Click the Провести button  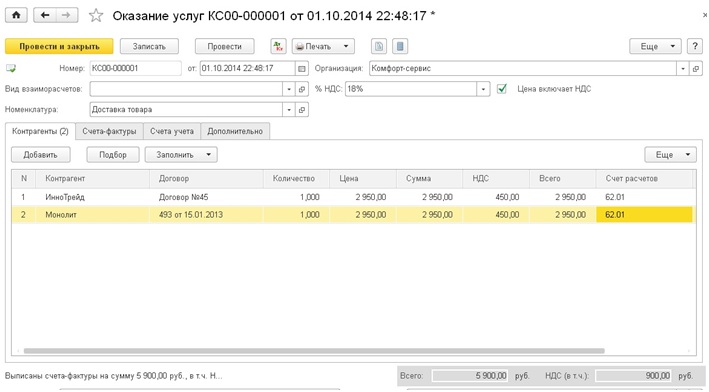click(224, 46)
